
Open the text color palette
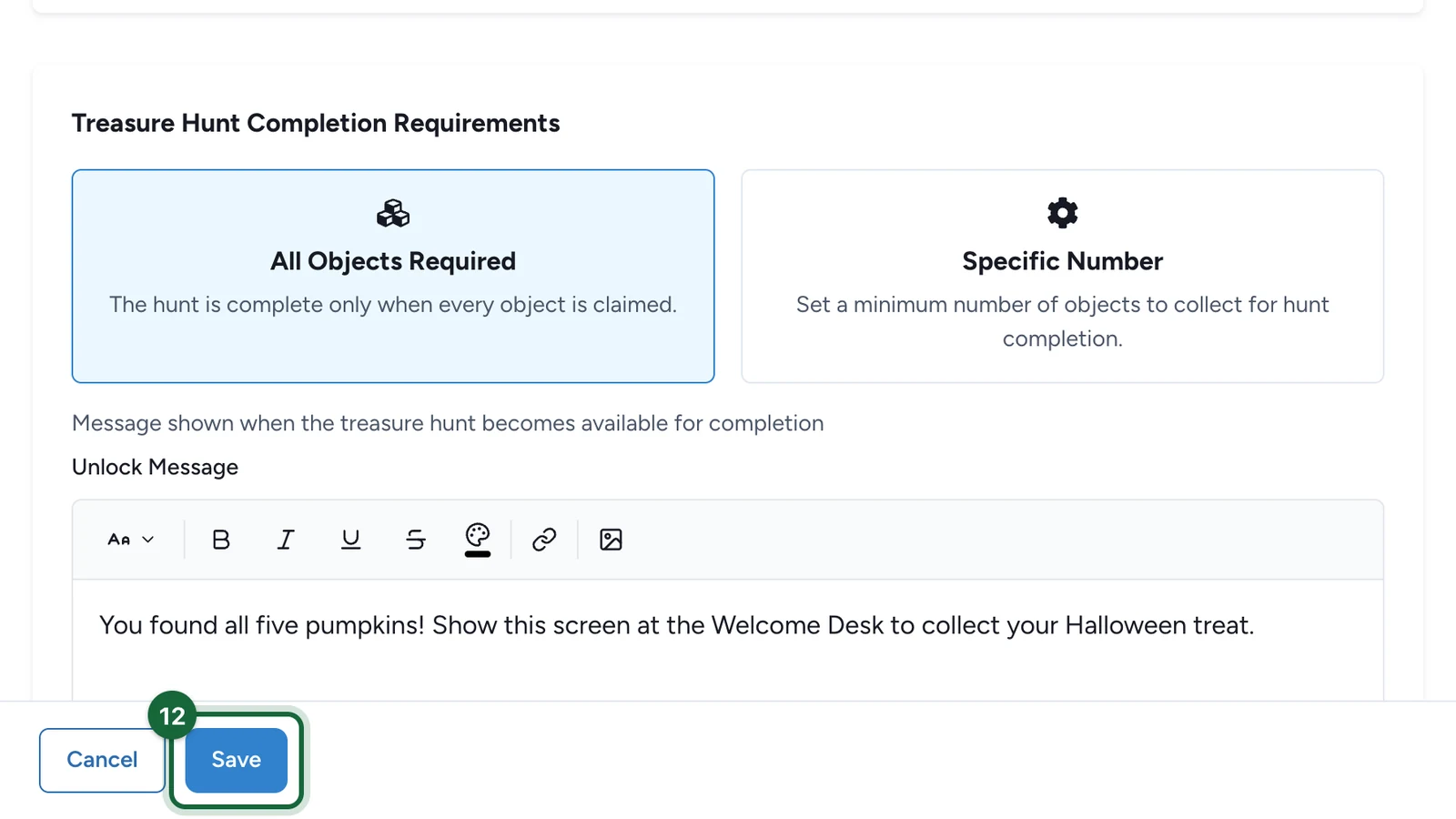(x=478, y=540)
